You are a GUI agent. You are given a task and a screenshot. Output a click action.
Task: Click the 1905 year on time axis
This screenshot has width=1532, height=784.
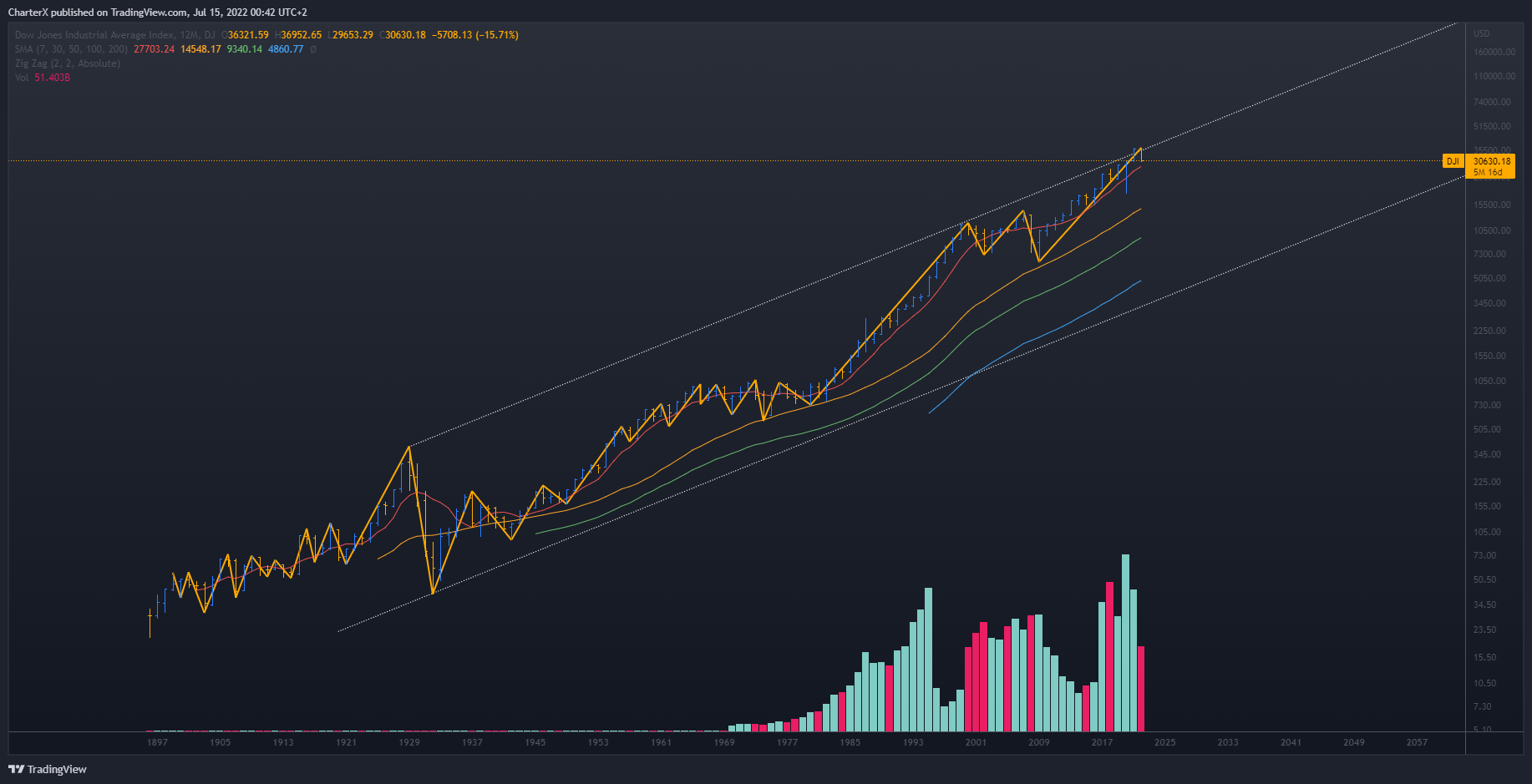221,742
